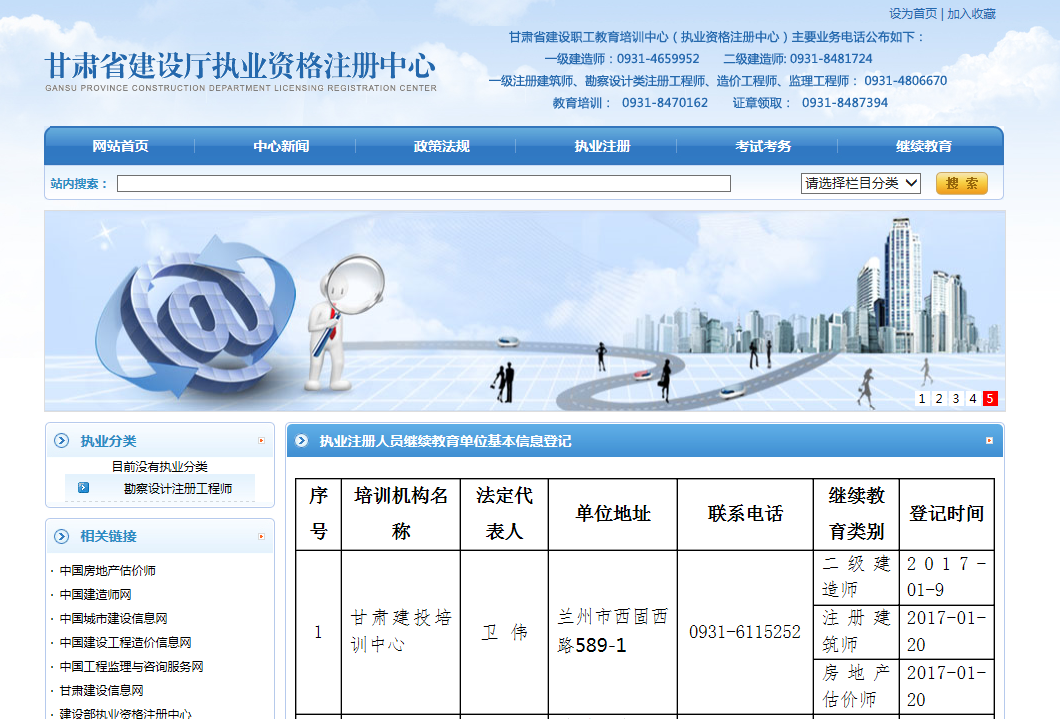Switch banner to slide 1
Image resolution: width=1060 pixels, height=719 pixels.
(922, 399)
